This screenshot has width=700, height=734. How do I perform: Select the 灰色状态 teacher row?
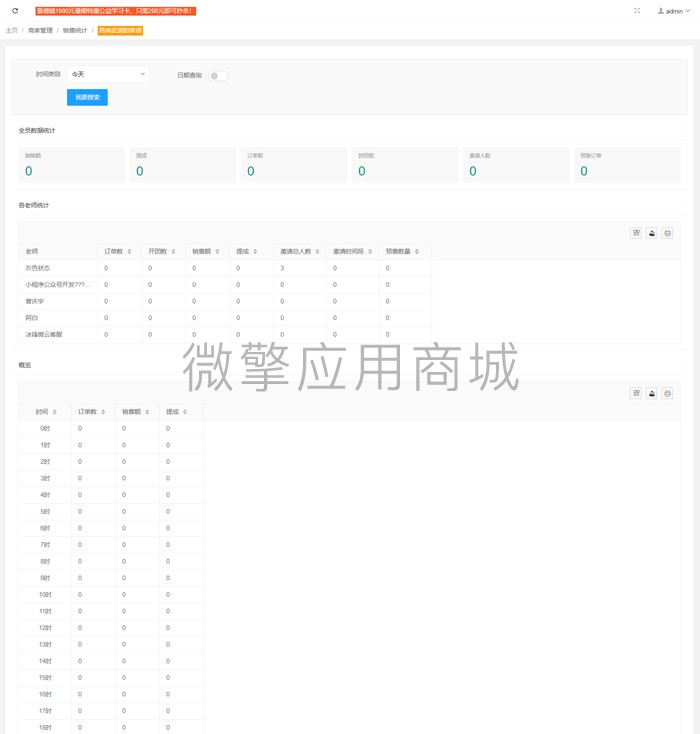pyautogui.click(x=225, y=268)
